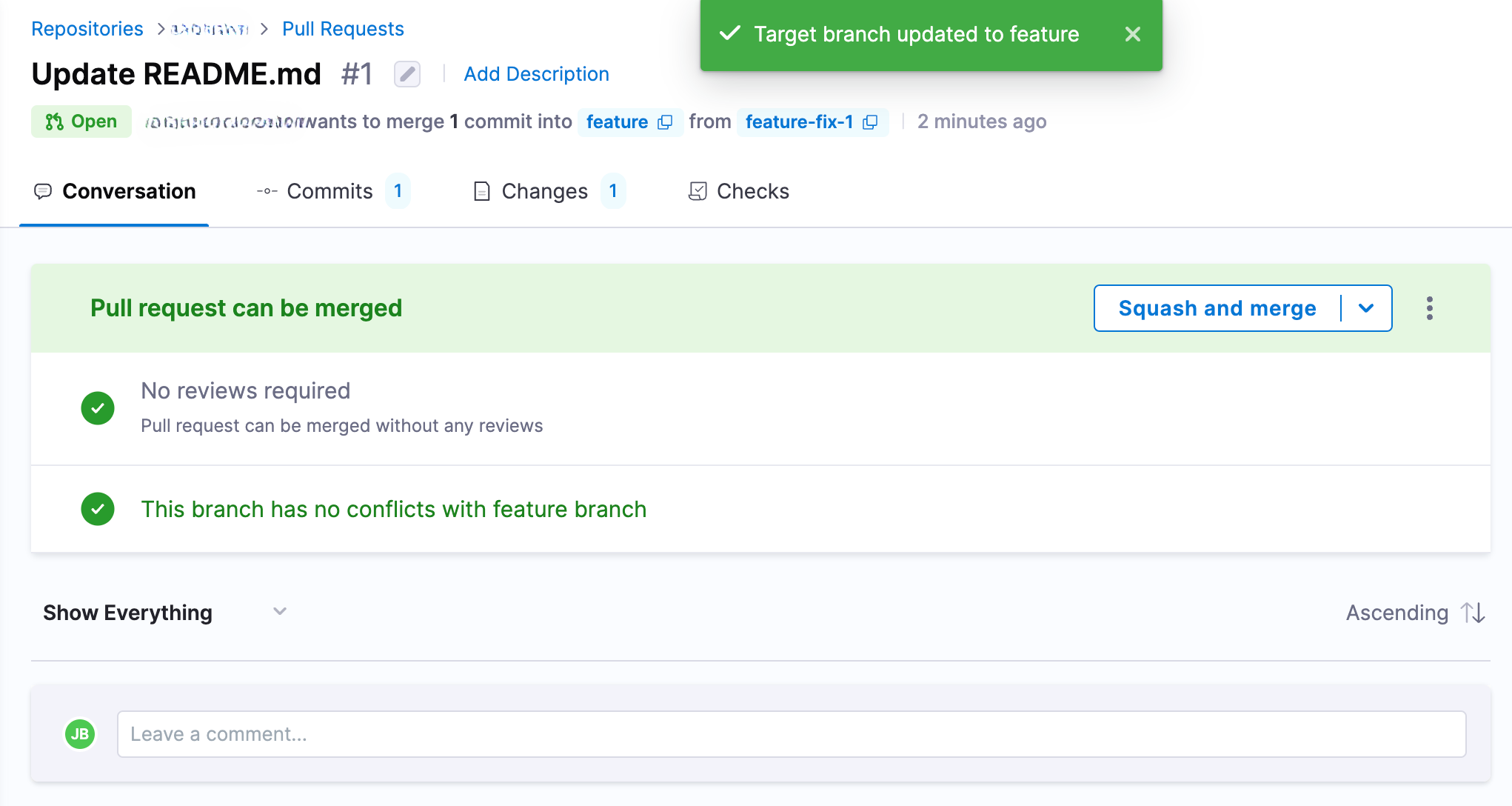Copy the feature branch name icon
Viewport: 1512px width, 806px height.
coord(665,122)
